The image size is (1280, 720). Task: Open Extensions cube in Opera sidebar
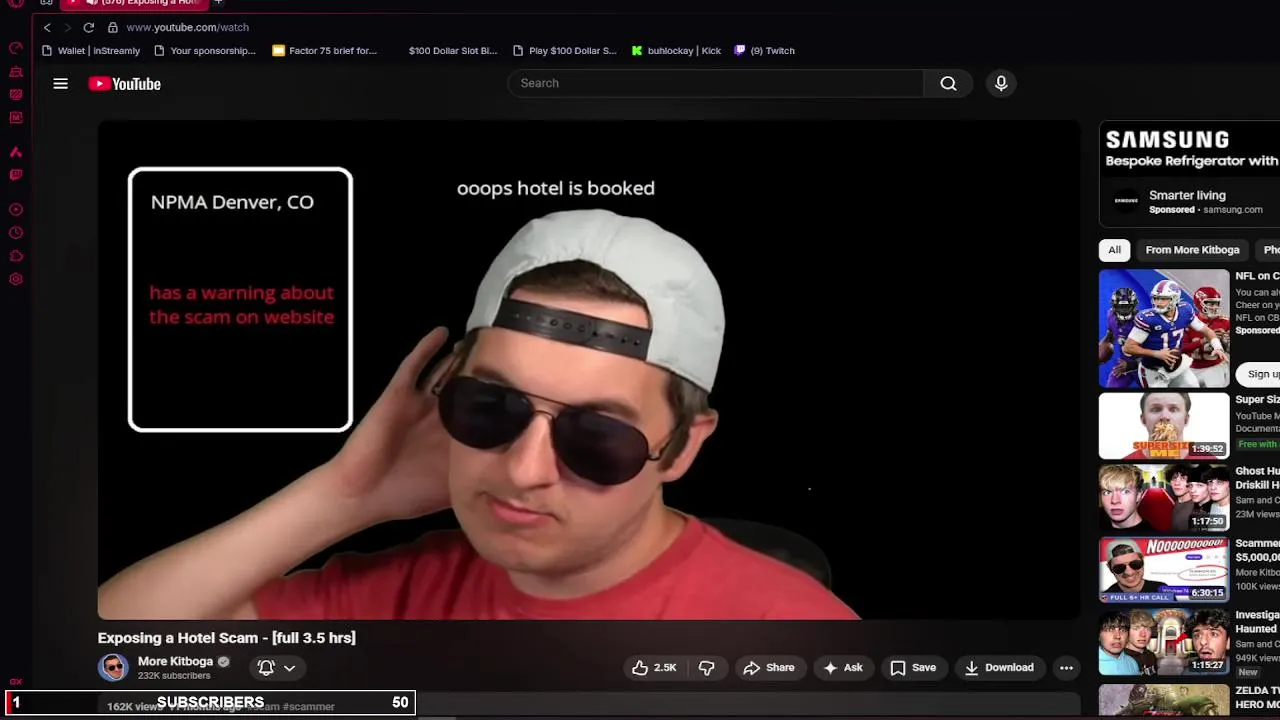16,256
